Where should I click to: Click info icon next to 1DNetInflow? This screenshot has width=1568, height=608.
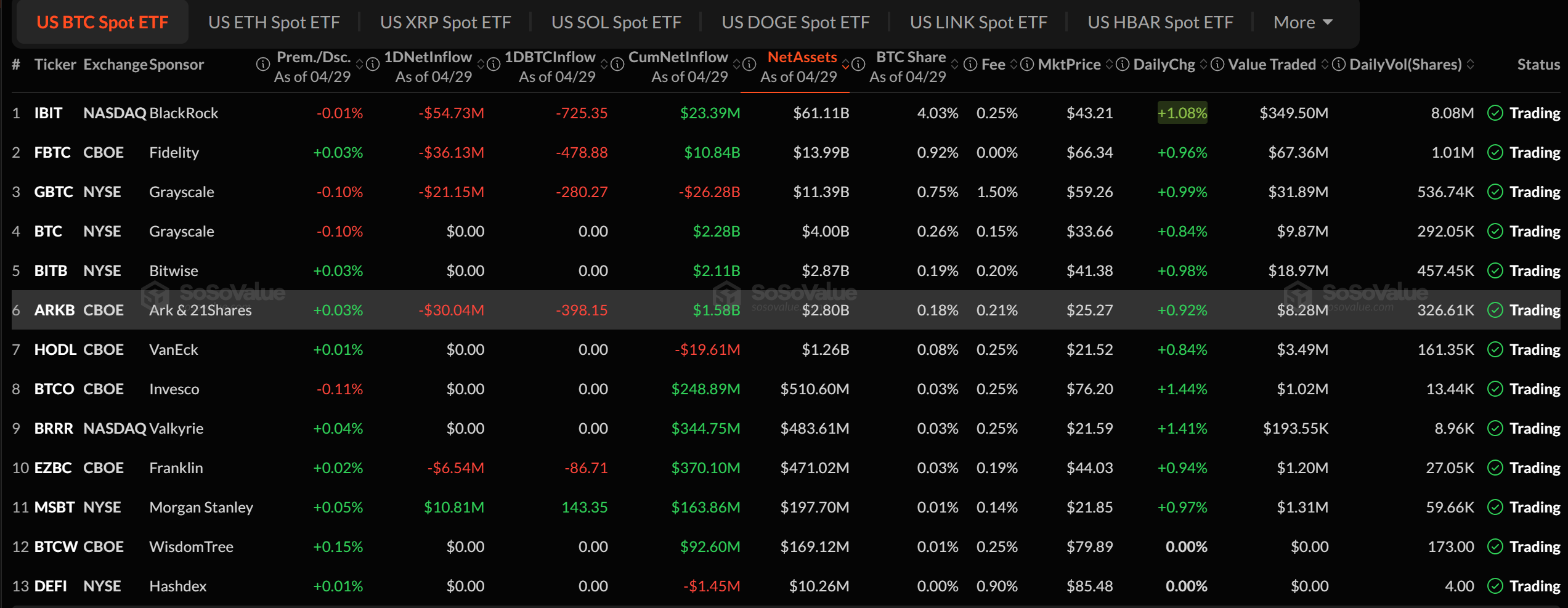point(373,64)
